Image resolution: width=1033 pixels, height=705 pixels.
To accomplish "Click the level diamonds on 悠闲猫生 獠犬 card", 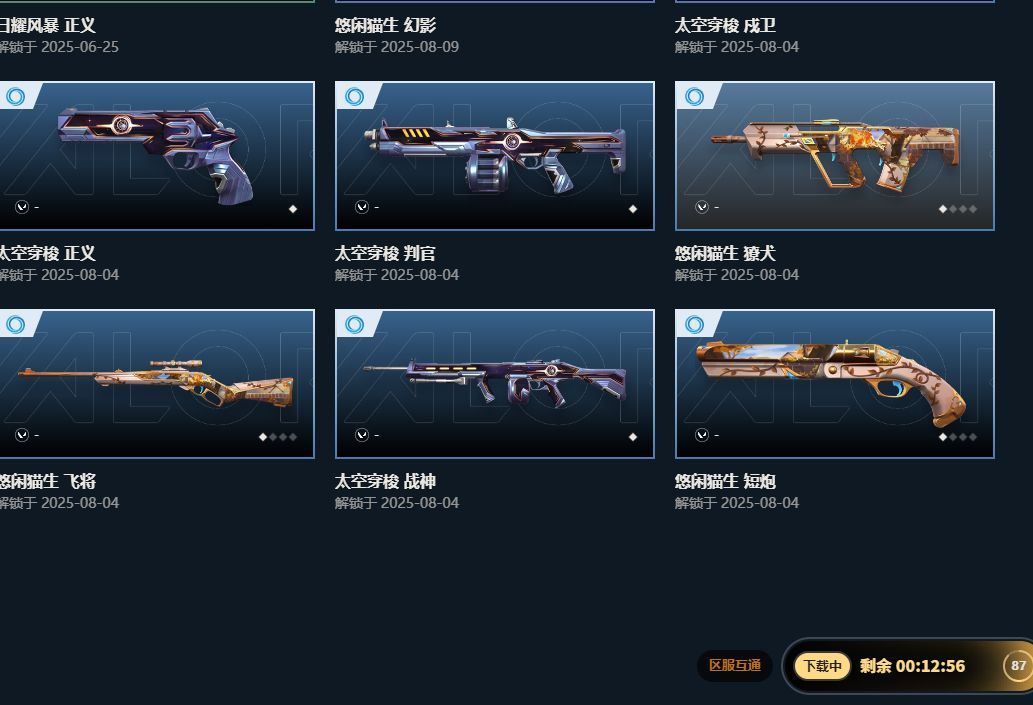I will coord(958,209).
